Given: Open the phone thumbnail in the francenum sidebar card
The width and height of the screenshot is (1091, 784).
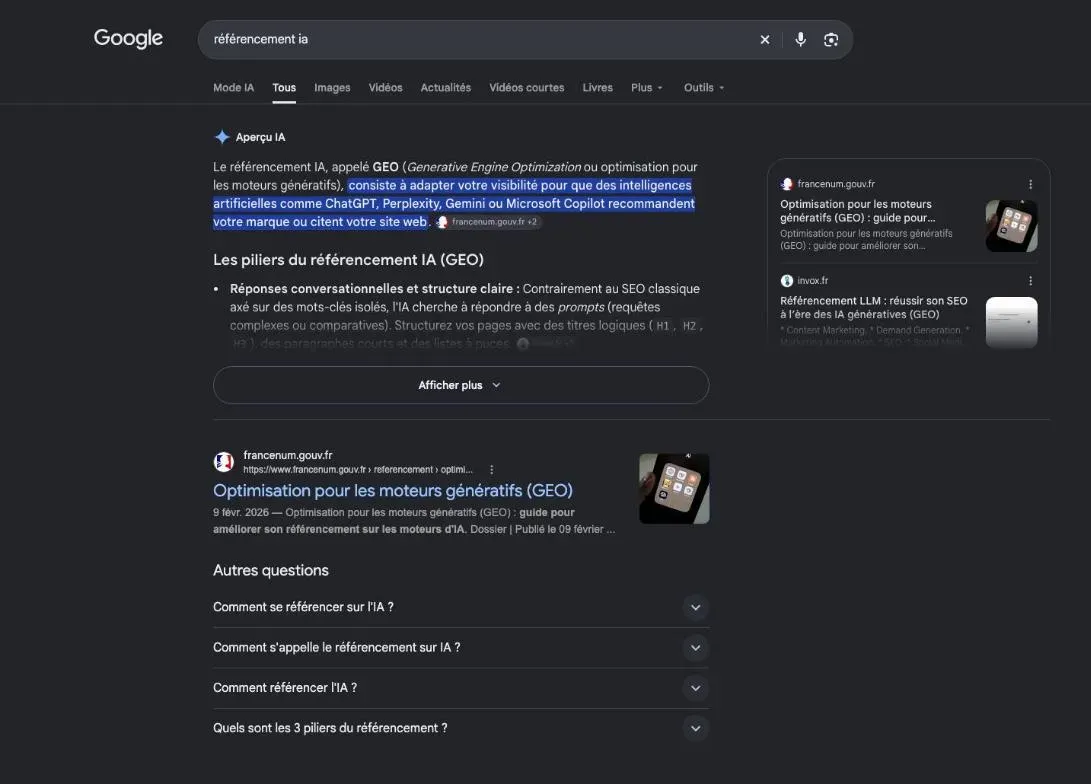Looking at the screenshot, I should (x=1012, y=226).
